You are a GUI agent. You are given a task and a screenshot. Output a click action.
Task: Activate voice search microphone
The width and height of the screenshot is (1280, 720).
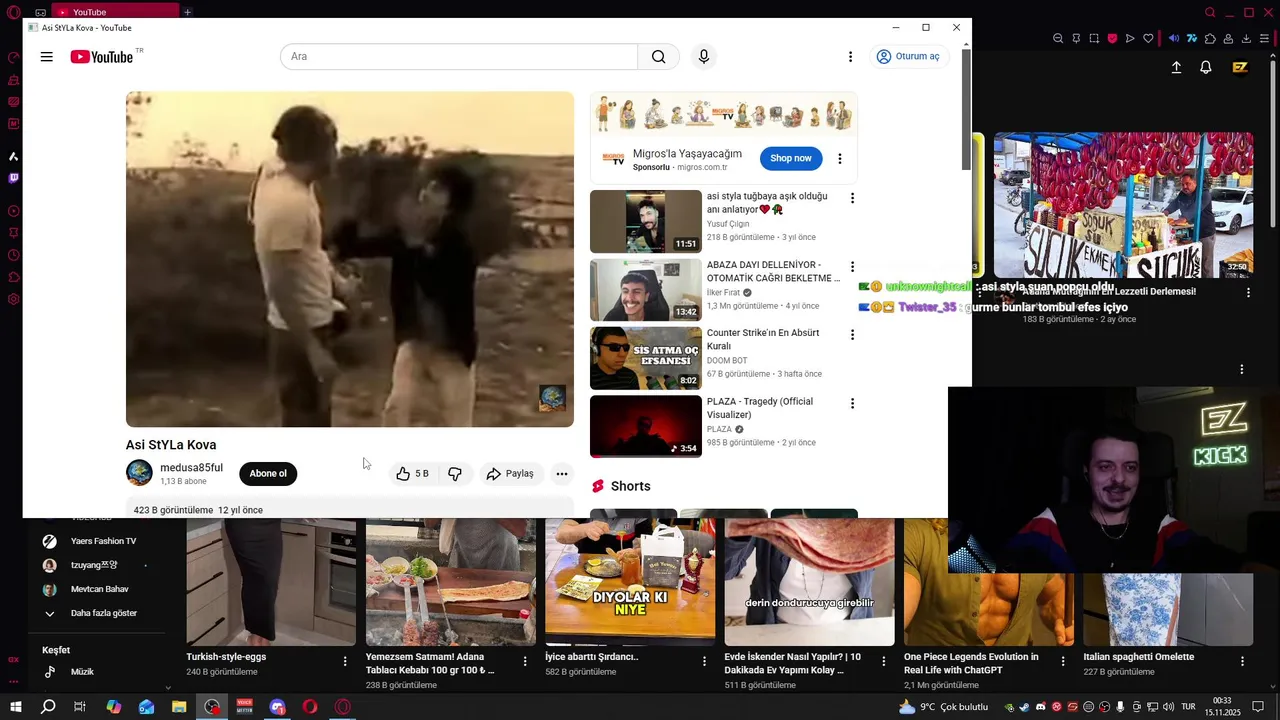[704, 57]
